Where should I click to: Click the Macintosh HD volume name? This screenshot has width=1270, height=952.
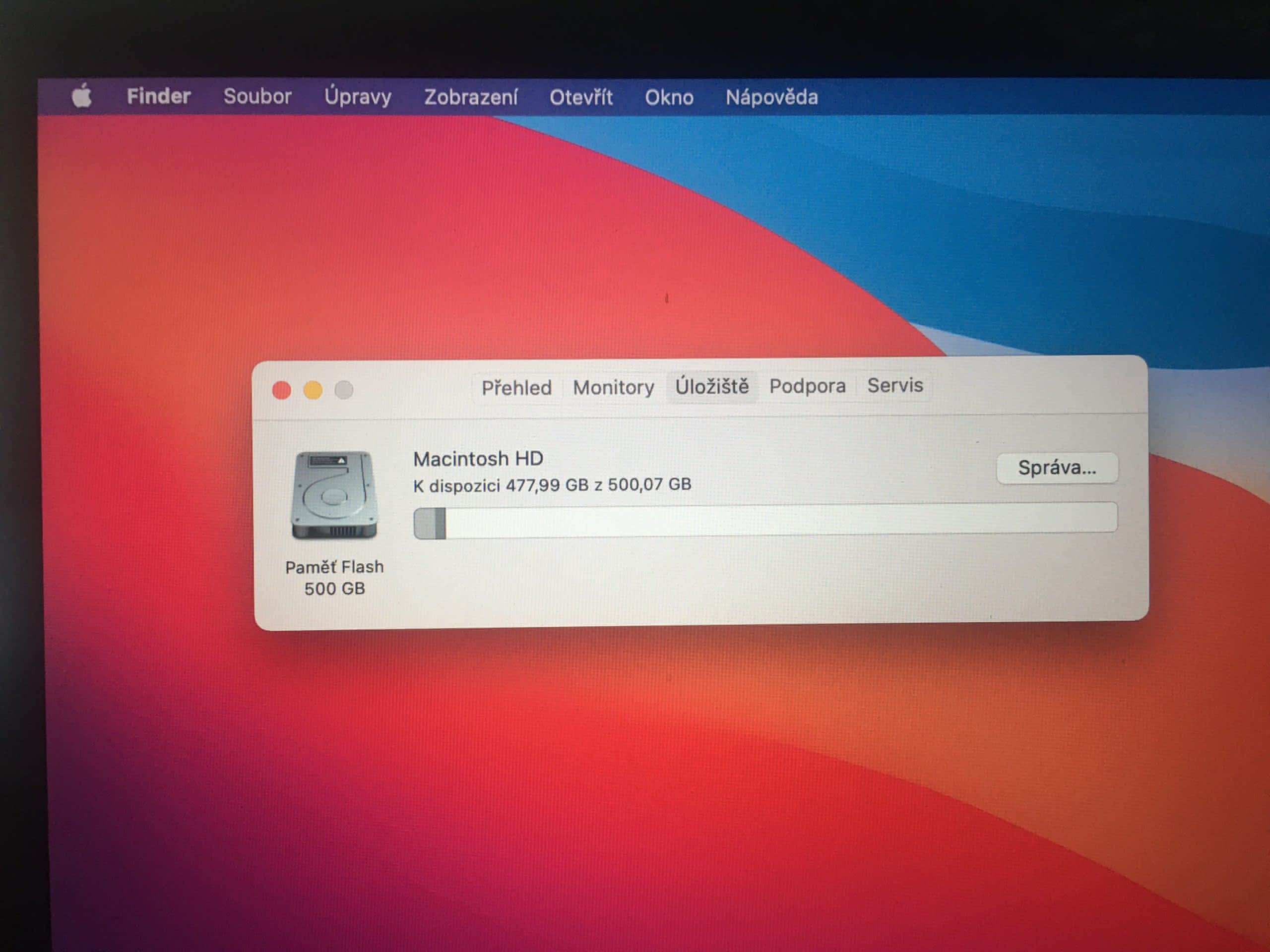[478, 459]
